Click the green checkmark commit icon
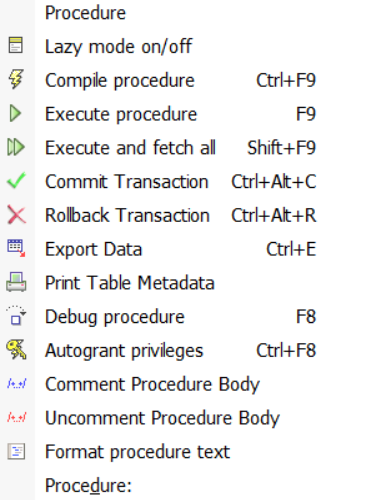The width and height of the screenshot is (386, 500). point(16,180)
